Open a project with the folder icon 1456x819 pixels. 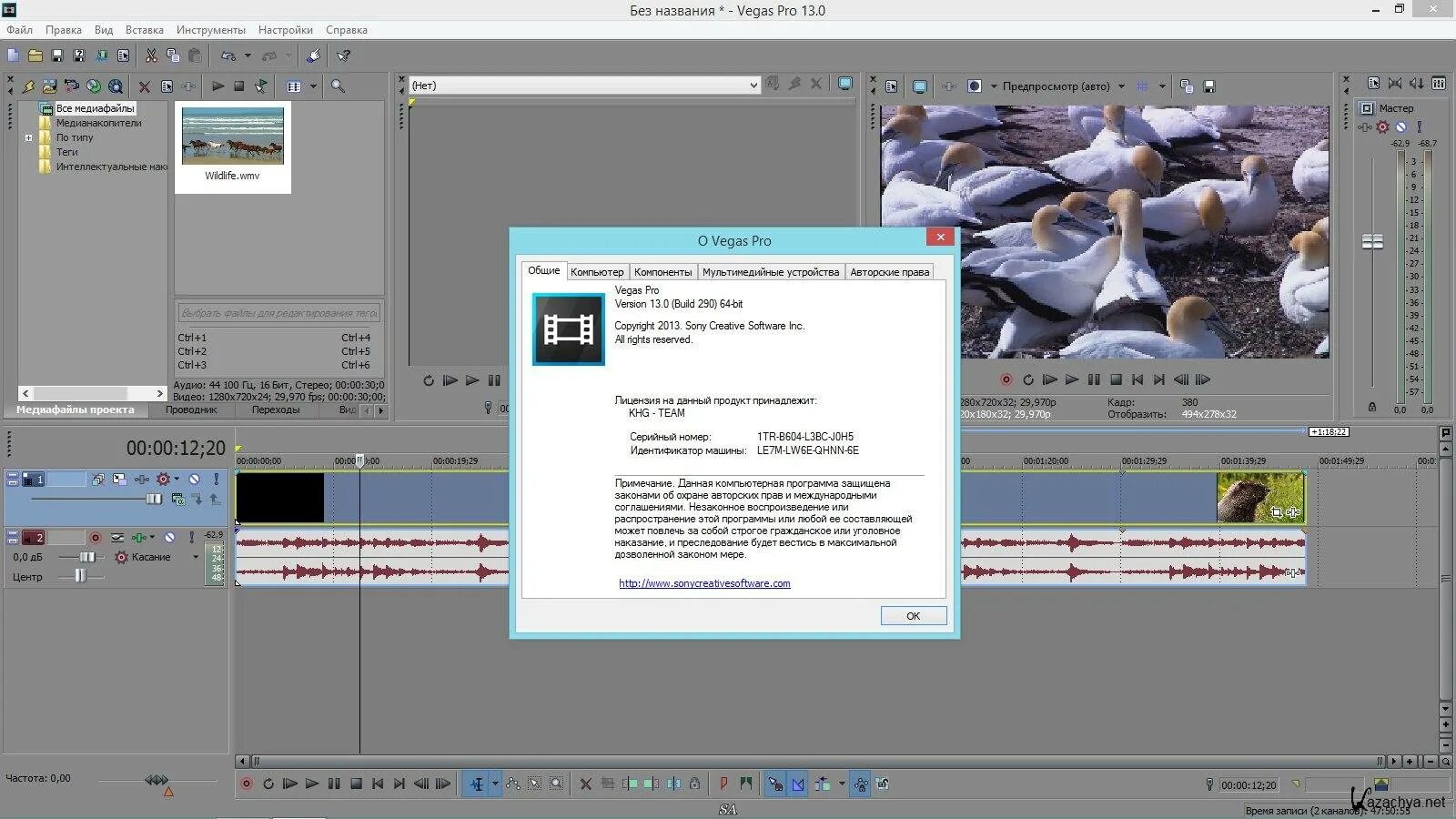[35, 56]
